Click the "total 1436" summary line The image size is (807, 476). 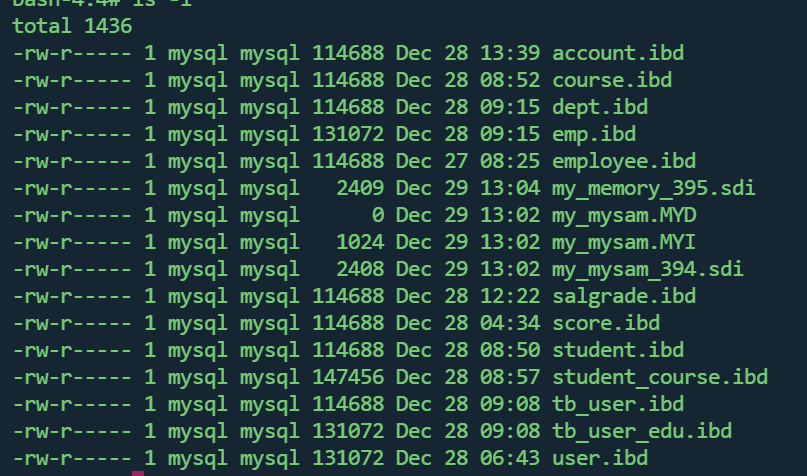(72, 26)
